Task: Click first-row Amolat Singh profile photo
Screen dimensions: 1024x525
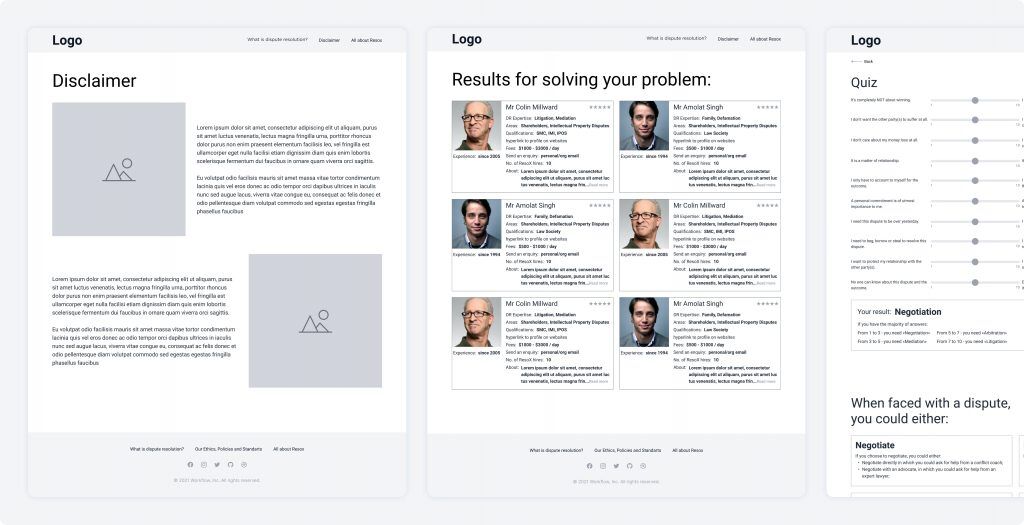Action: tap(645, 126)
